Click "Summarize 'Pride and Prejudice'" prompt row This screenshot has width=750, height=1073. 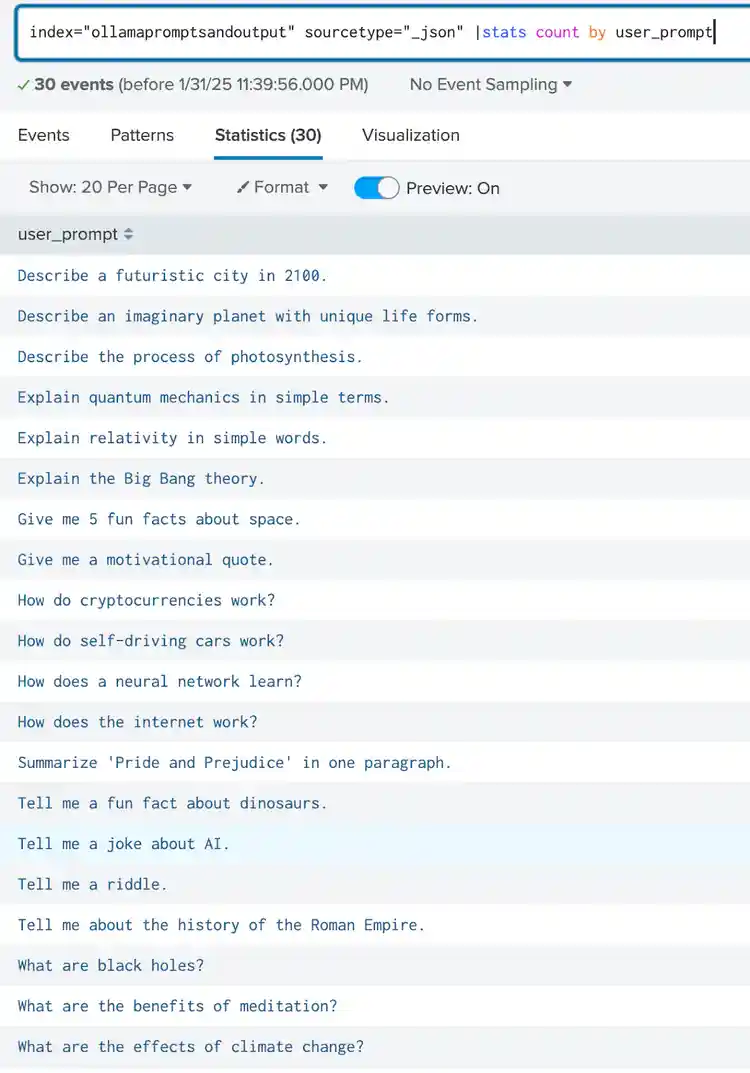pyautogui.click(x=234, y=763)
